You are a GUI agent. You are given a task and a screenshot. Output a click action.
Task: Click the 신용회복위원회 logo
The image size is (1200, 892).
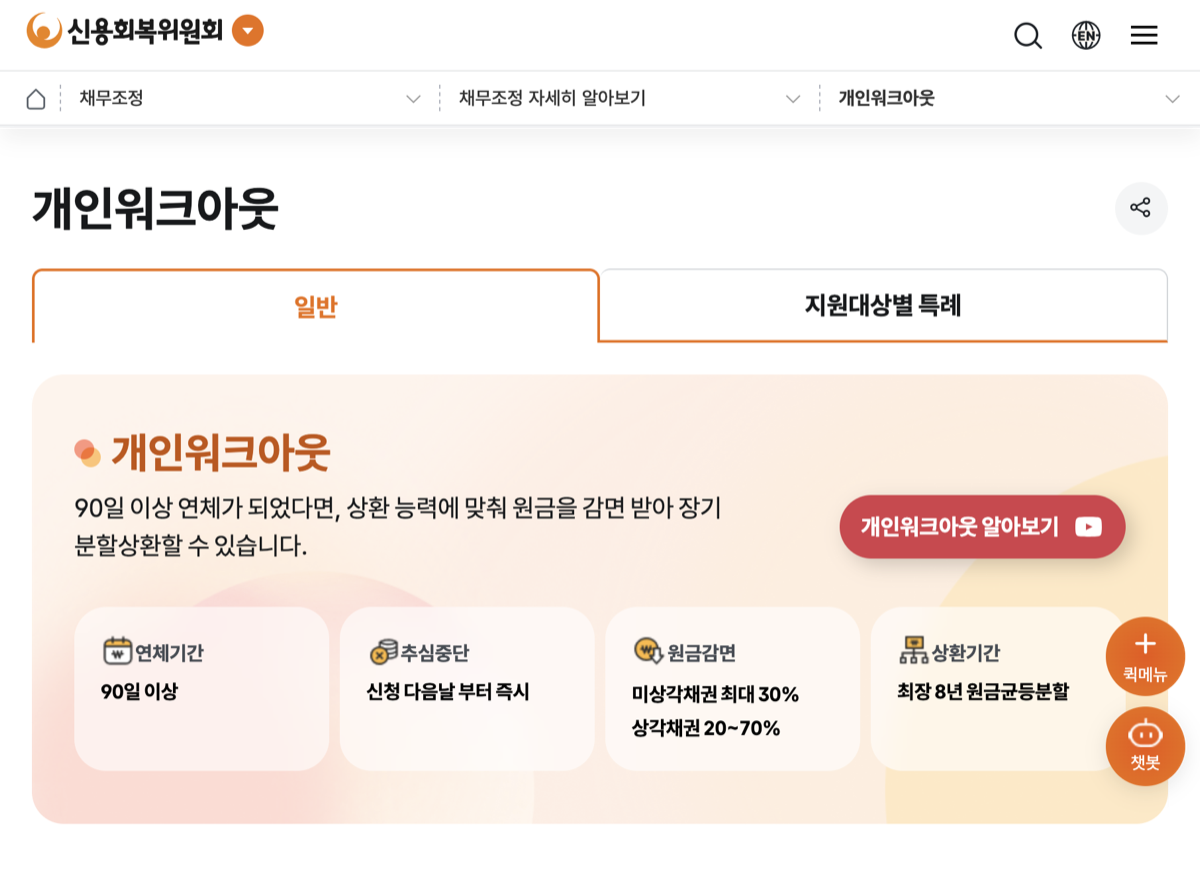point(125,31)
